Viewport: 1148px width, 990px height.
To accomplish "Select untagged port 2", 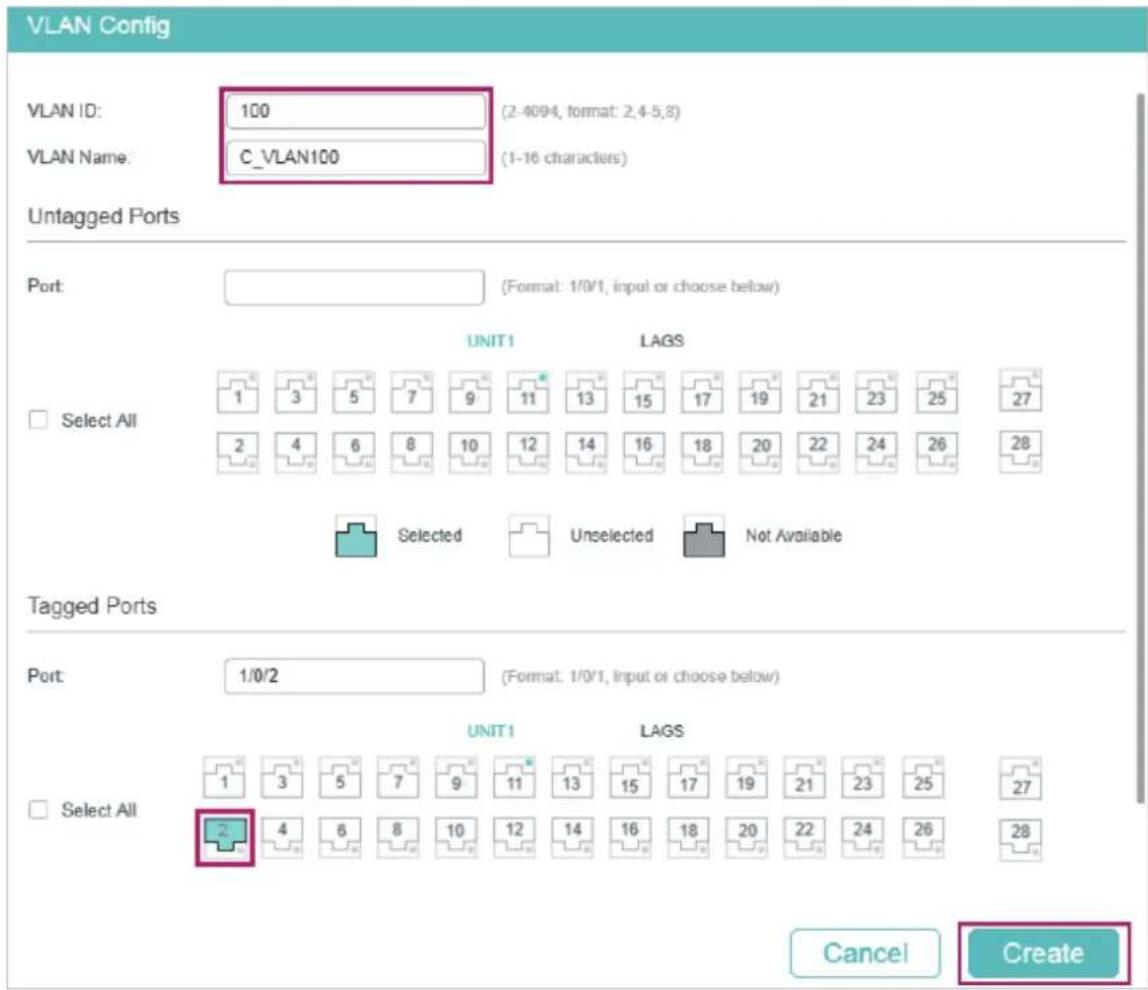I will [x=237, y=451].
